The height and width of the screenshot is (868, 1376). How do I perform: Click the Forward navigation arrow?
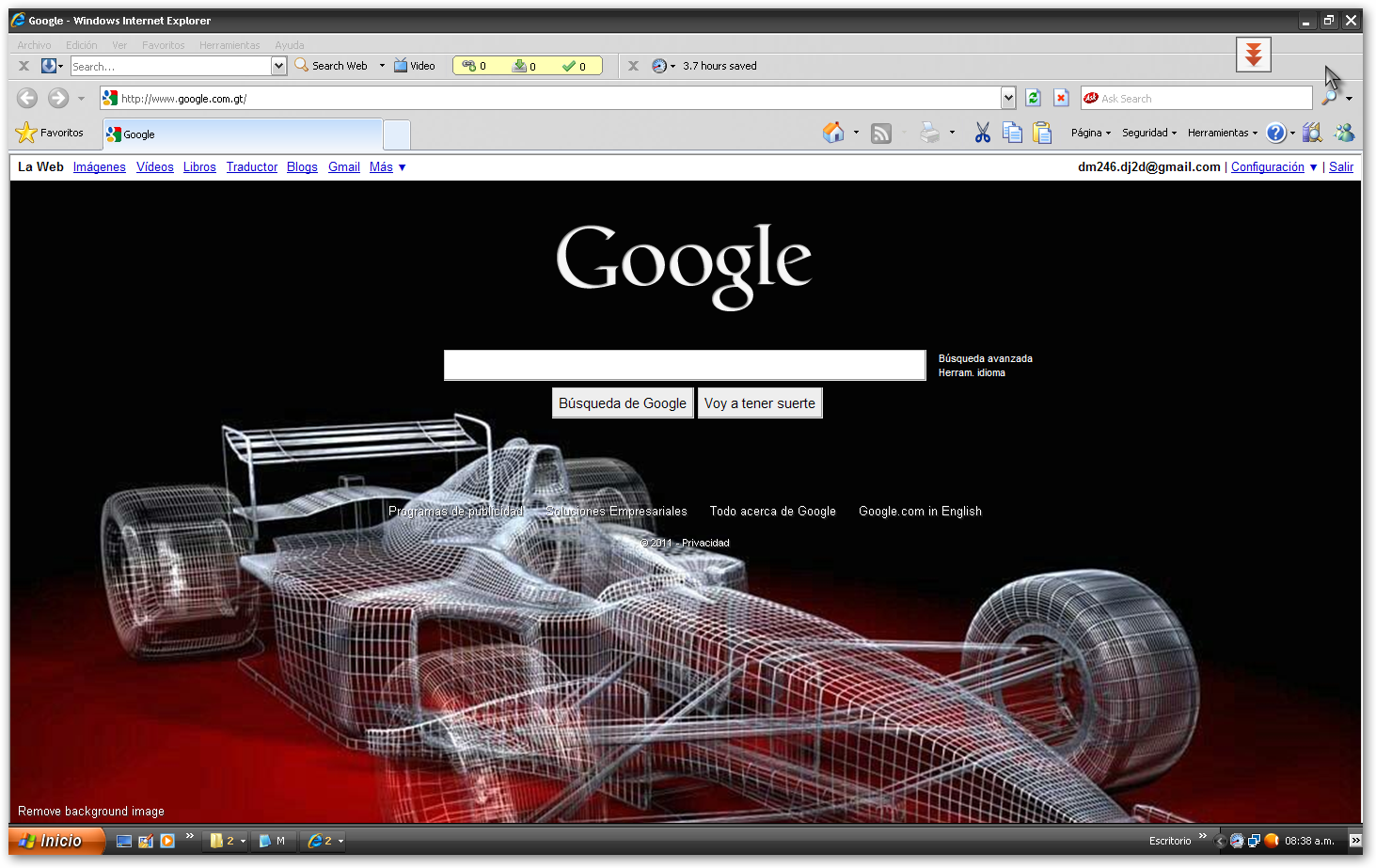(58, 98)
